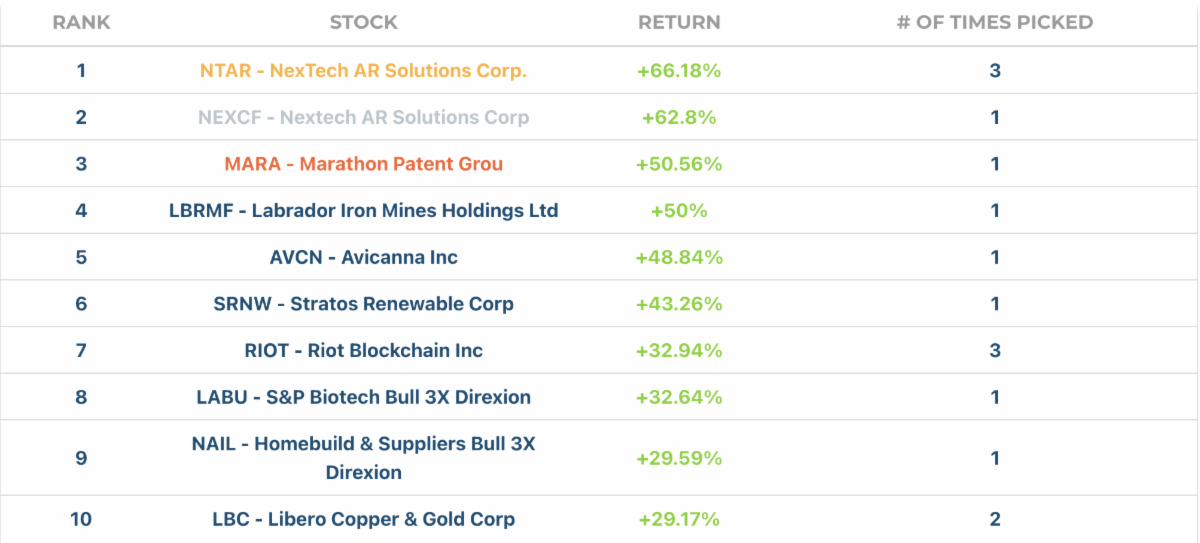Click AVCN Avicanna Inc stock name
This screenshot has height=543, width=1200.
point(363,257)
